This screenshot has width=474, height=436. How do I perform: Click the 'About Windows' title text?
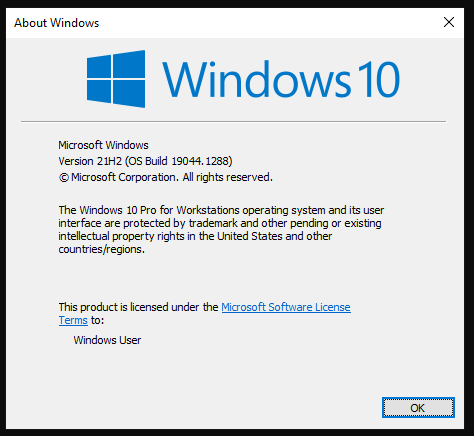tap(57, 23)
